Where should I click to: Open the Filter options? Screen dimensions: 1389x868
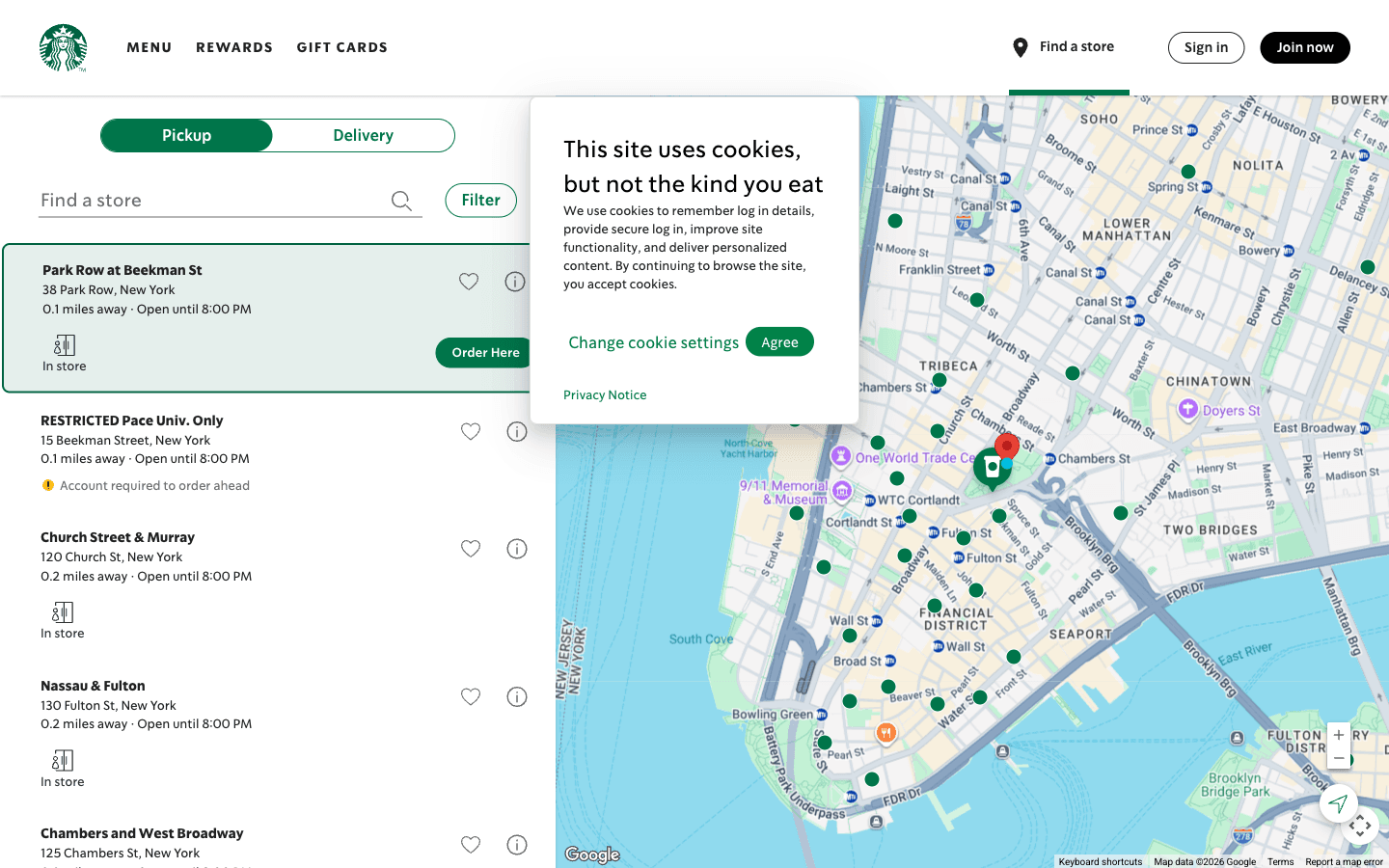point(480,200)
